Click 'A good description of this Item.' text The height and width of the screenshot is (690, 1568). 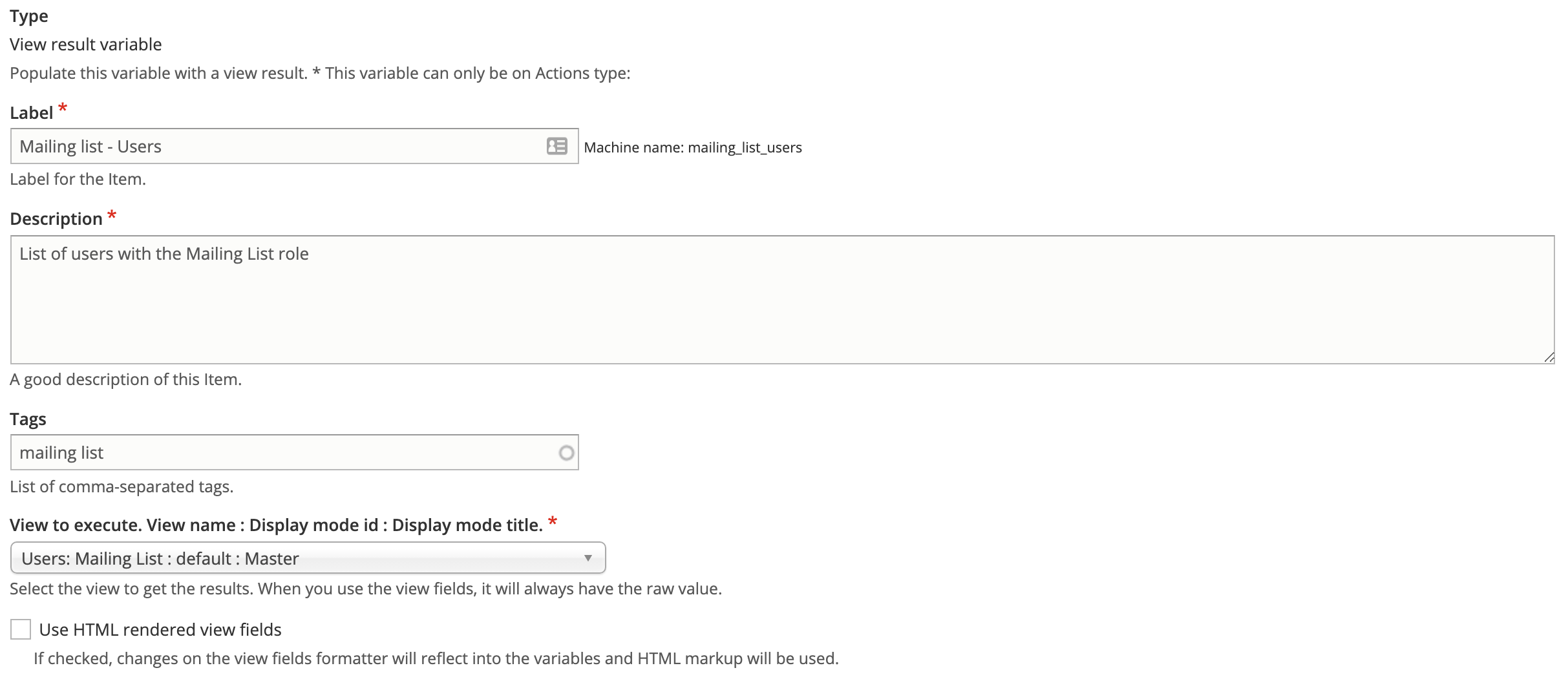tap(125, 379)
